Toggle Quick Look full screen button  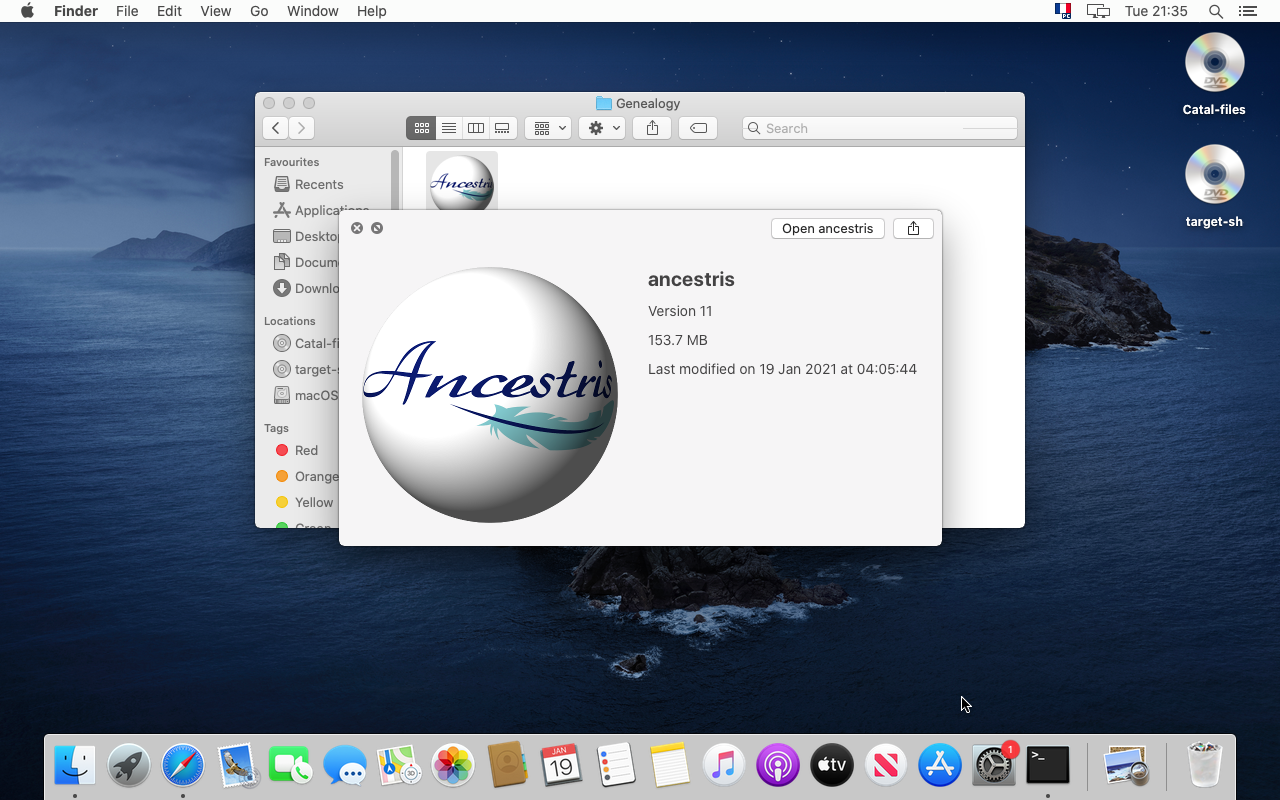pos(377,228)
